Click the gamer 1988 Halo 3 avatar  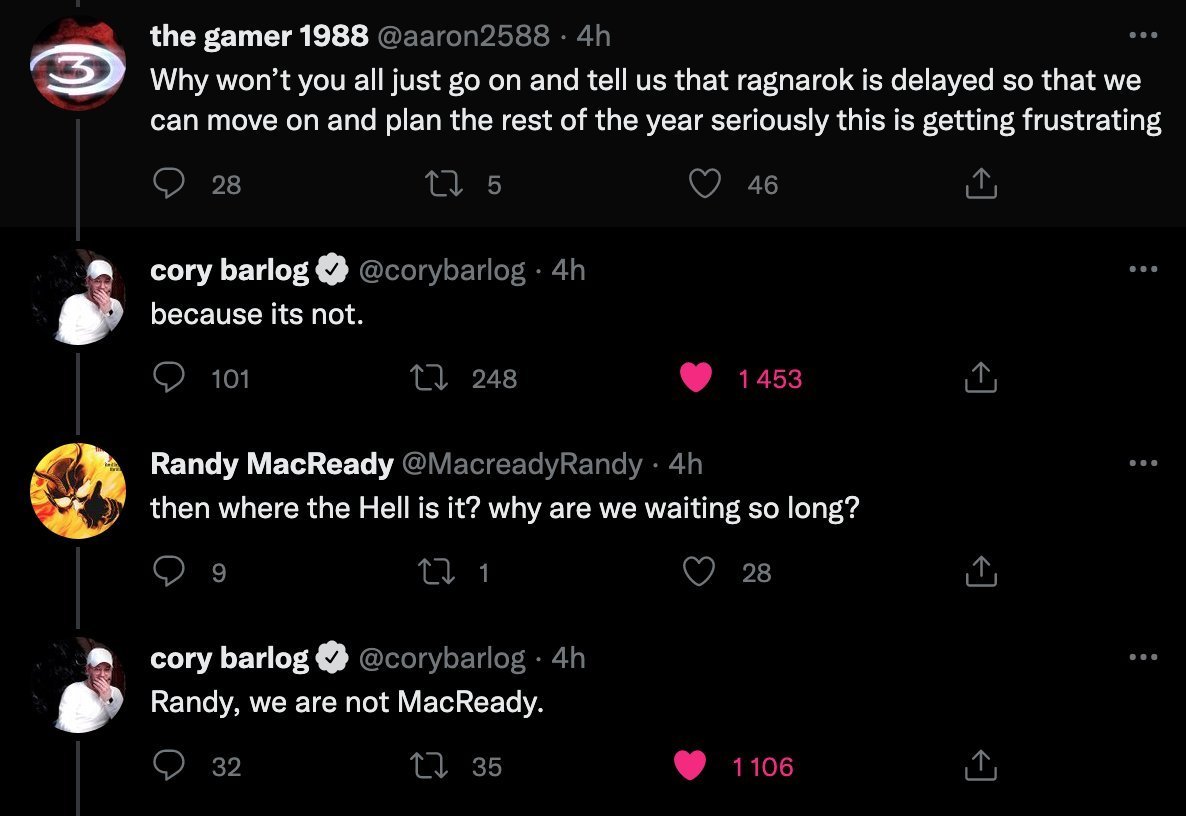[77, 64]
